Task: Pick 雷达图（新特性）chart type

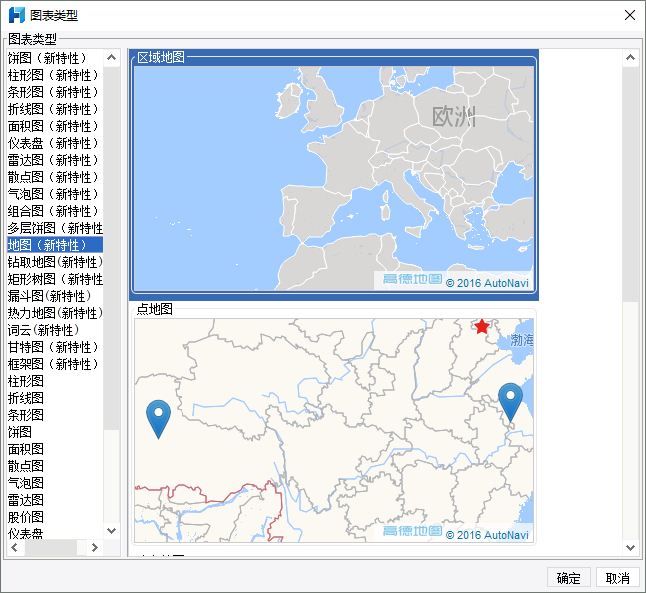Action: (55, 160)
